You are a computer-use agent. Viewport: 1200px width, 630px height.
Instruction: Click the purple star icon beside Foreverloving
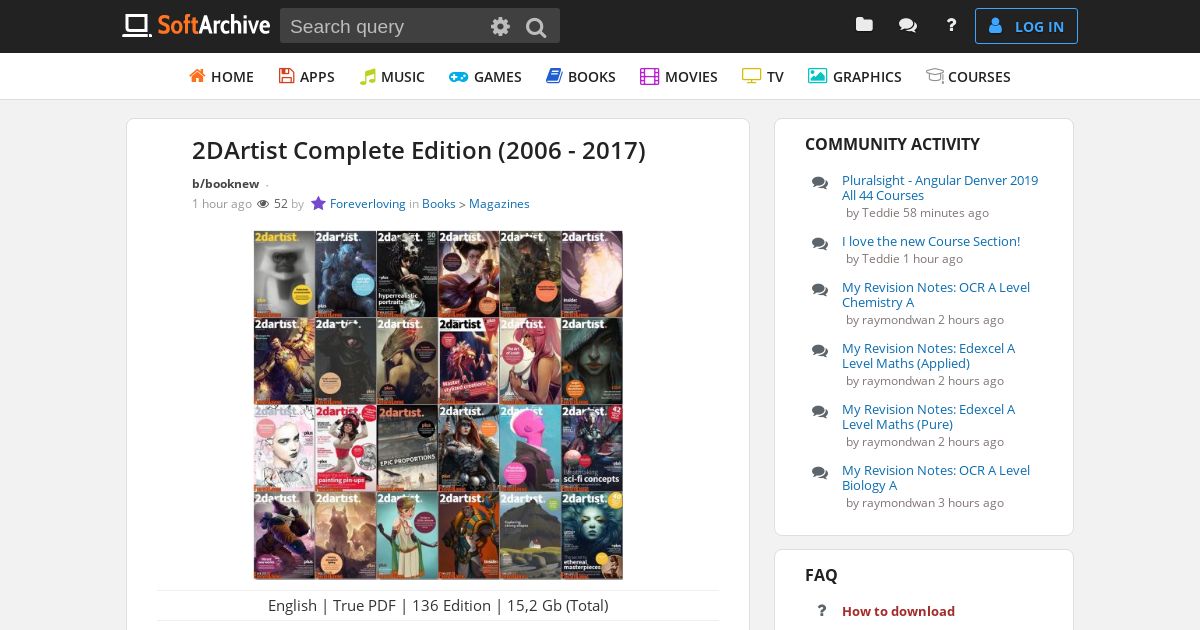click(x=318, y=203)
